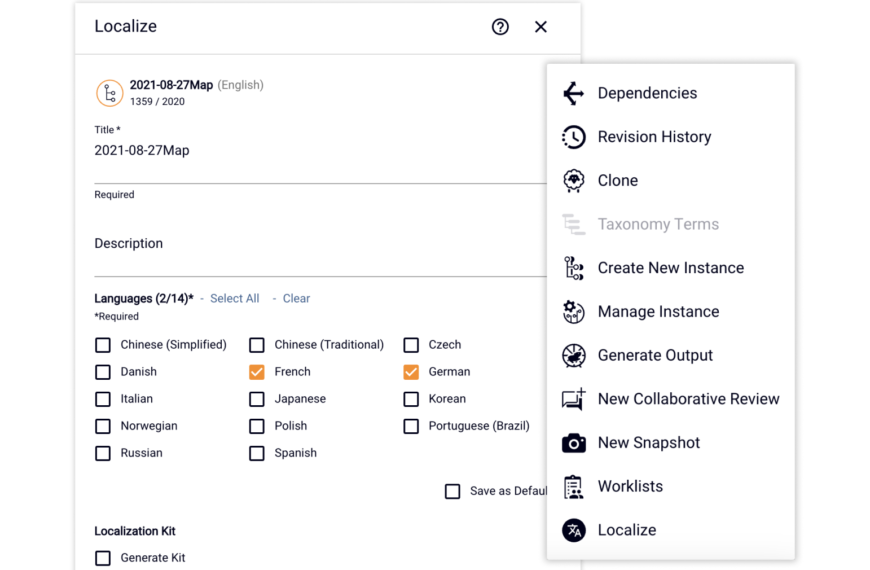Click the Clear languages link

[x=296, y=299]
